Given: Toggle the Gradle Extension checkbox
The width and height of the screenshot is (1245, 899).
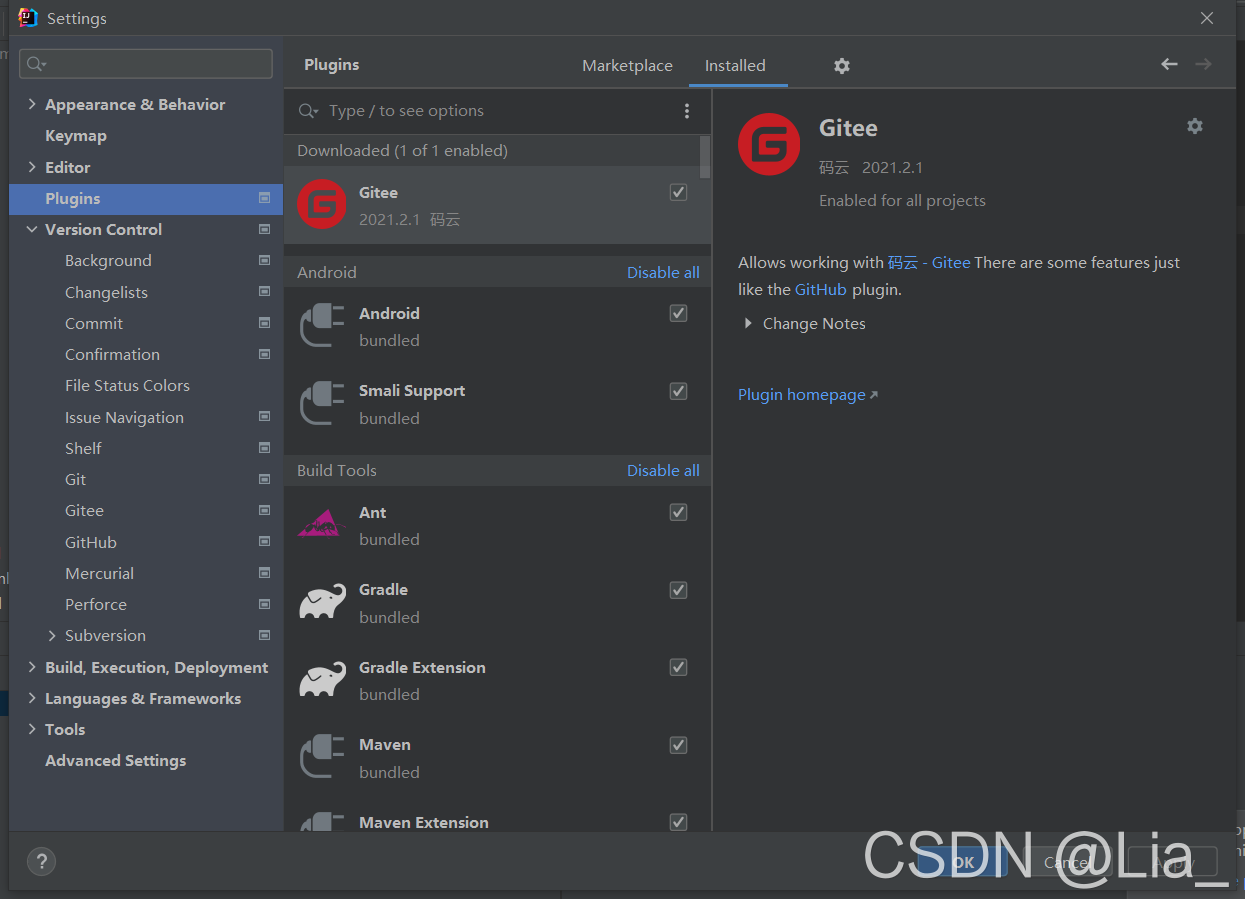Looking at the screenshot, I should 678,667.
